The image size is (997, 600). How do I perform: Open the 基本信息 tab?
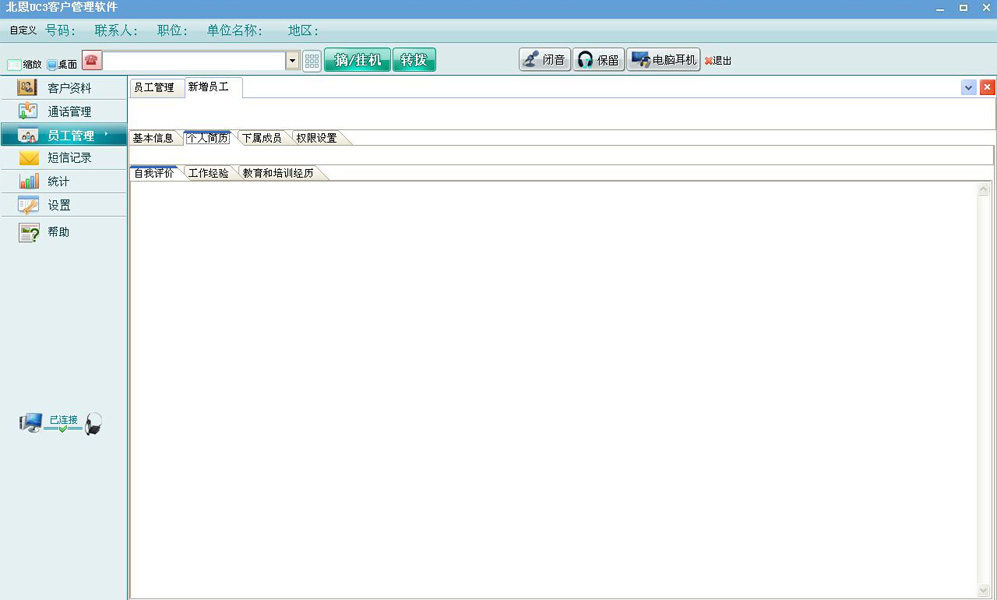(x=153, y=138)
